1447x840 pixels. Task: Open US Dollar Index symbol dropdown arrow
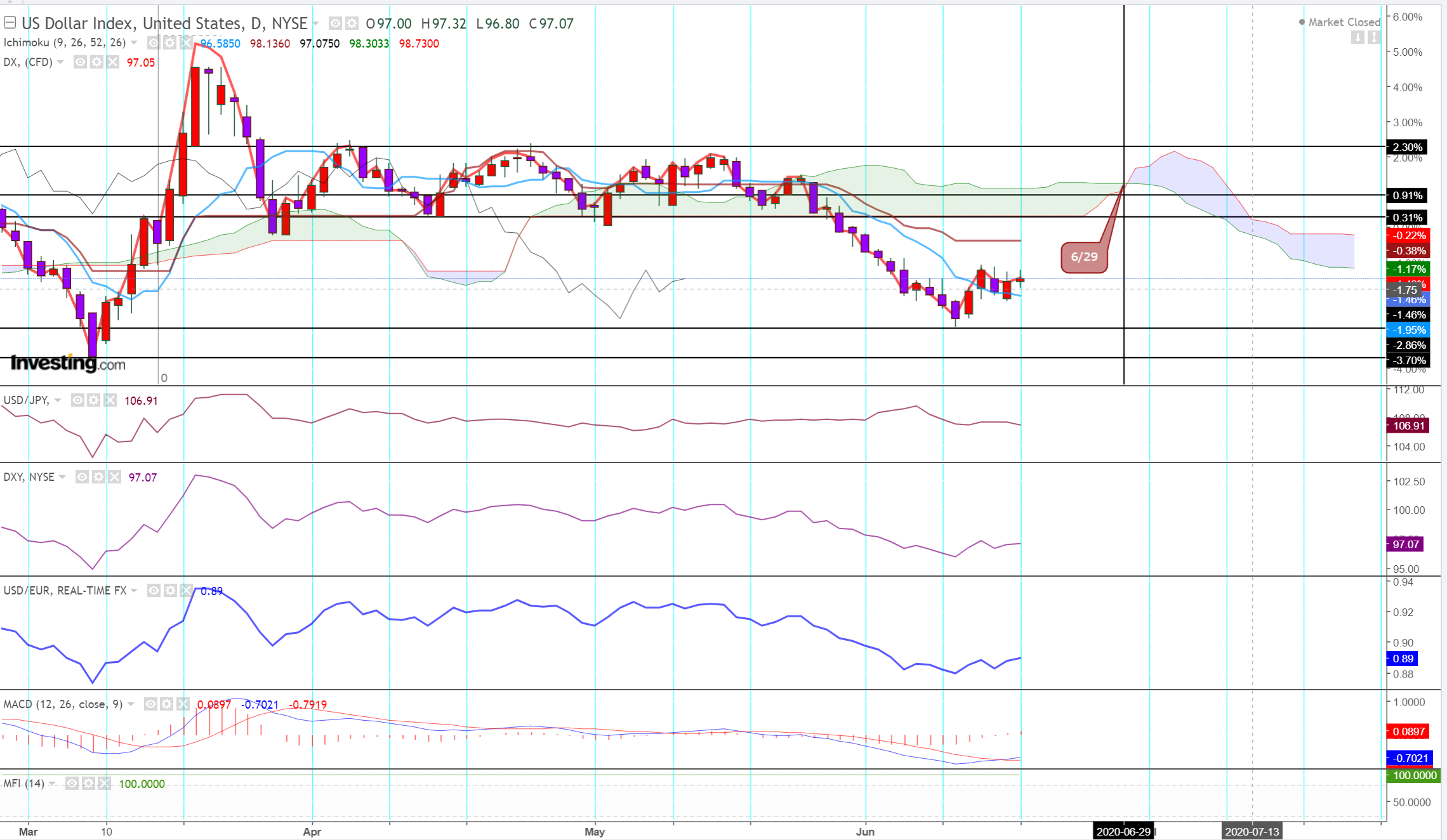tap(315, 23)
